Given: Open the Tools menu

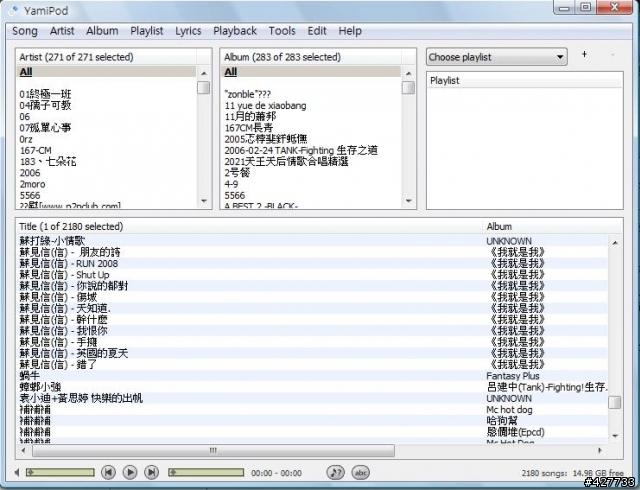Looking at the screenshot, I should coord(282,31).
